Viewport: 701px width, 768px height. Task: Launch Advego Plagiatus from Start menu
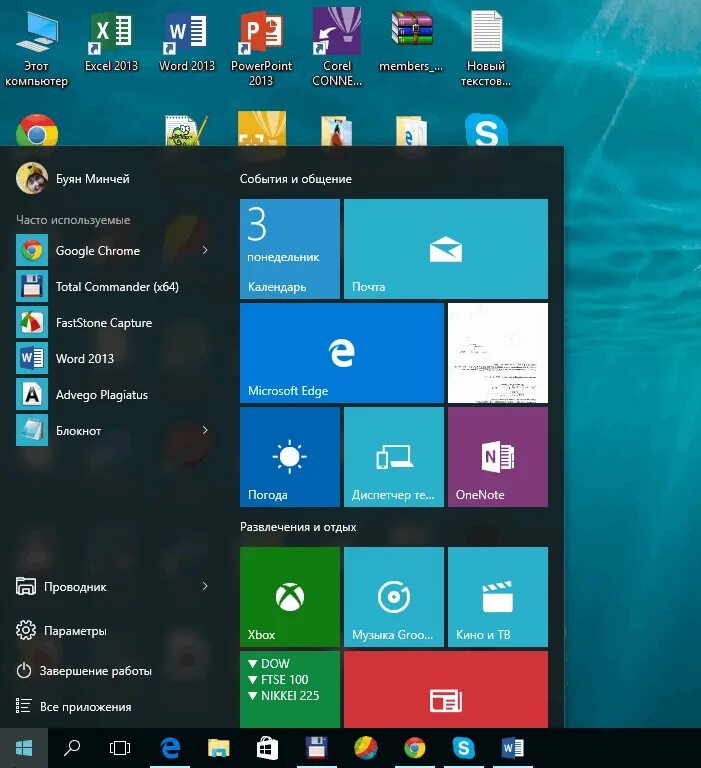pos(113,394)
